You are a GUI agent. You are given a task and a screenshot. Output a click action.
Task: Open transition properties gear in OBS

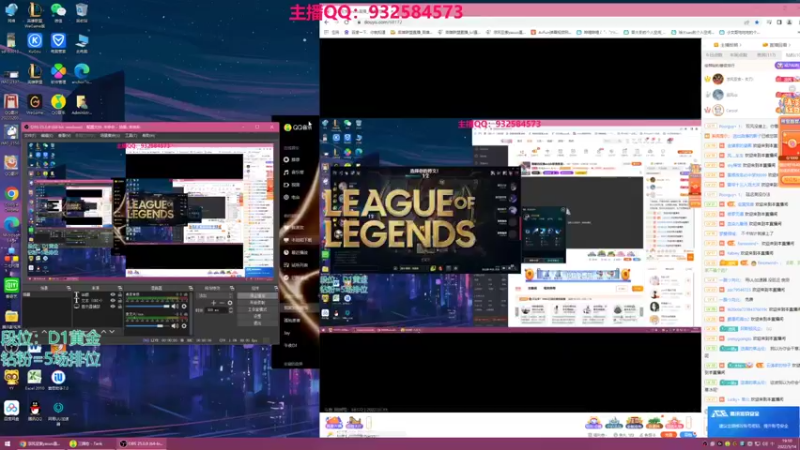pyautogui.click(x=230, y=303)
